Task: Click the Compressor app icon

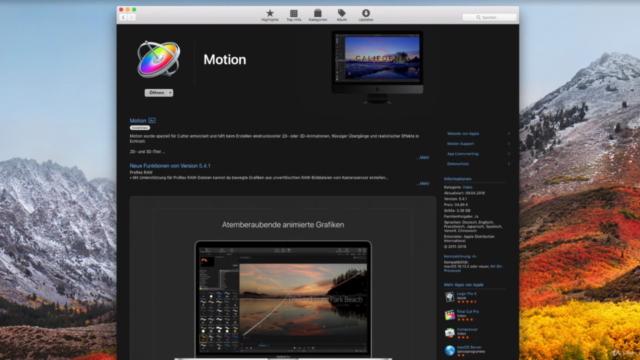Action: (449, 333)
